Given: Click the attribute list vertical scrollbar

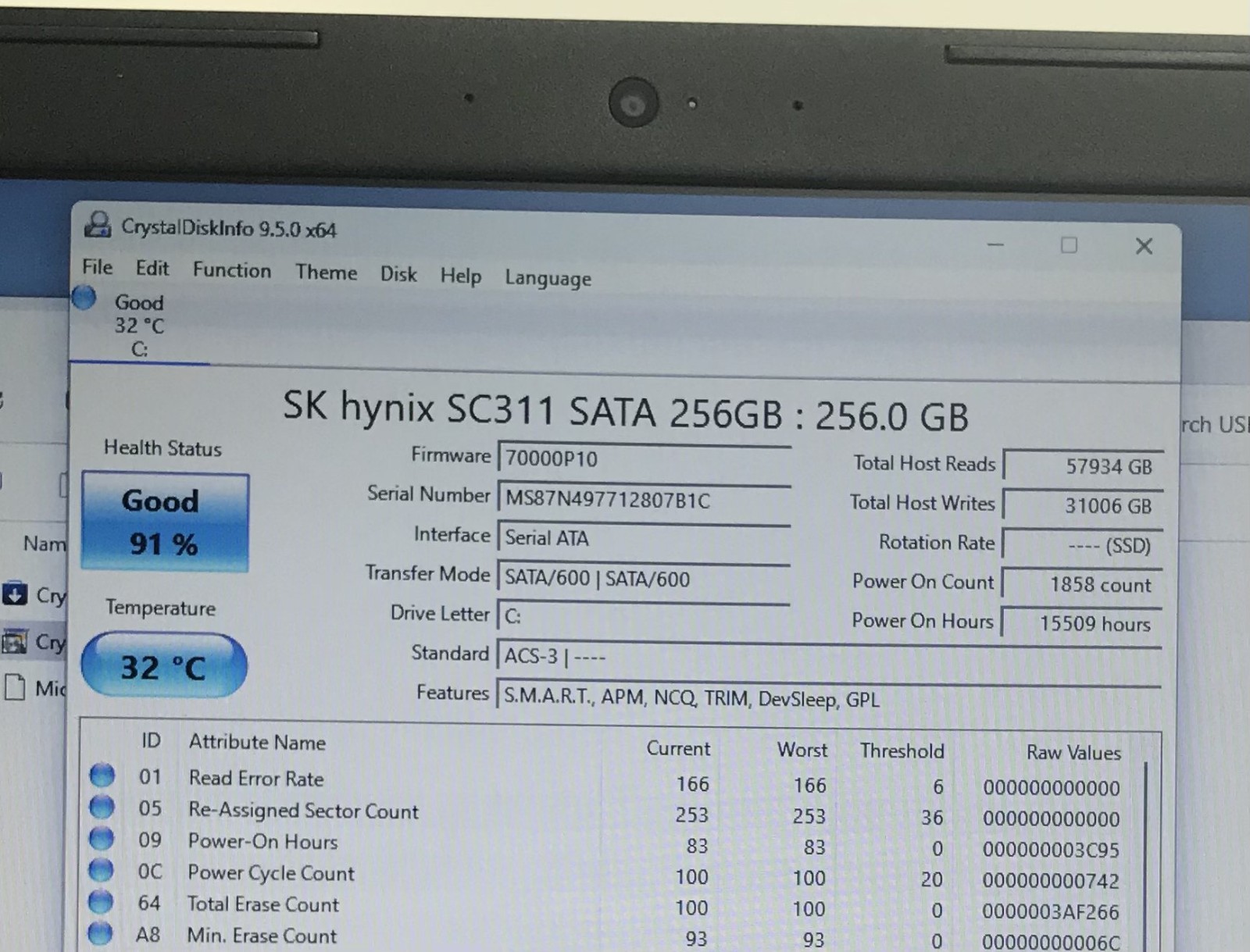Looking at the screenshot, I should click(x=1147, y=855).
